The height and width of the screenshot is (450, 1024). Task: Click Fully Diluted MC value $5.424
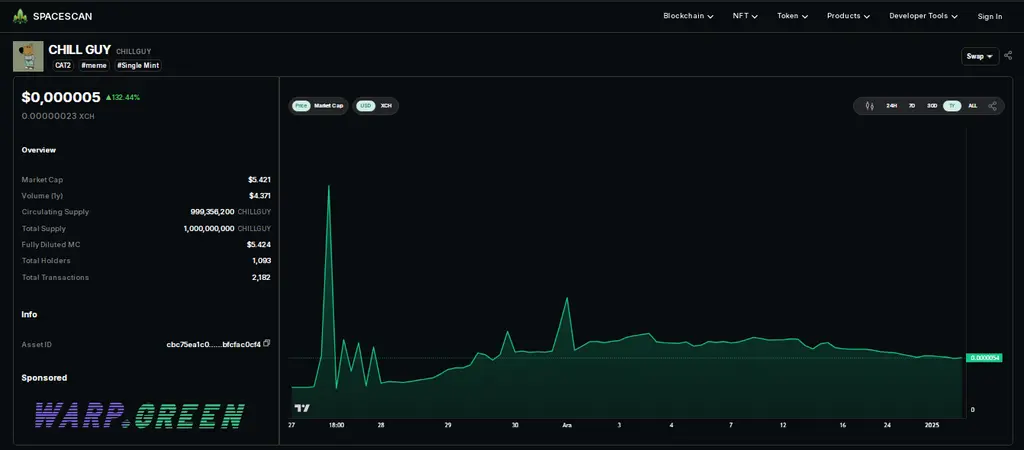click(x=259, y=245)
